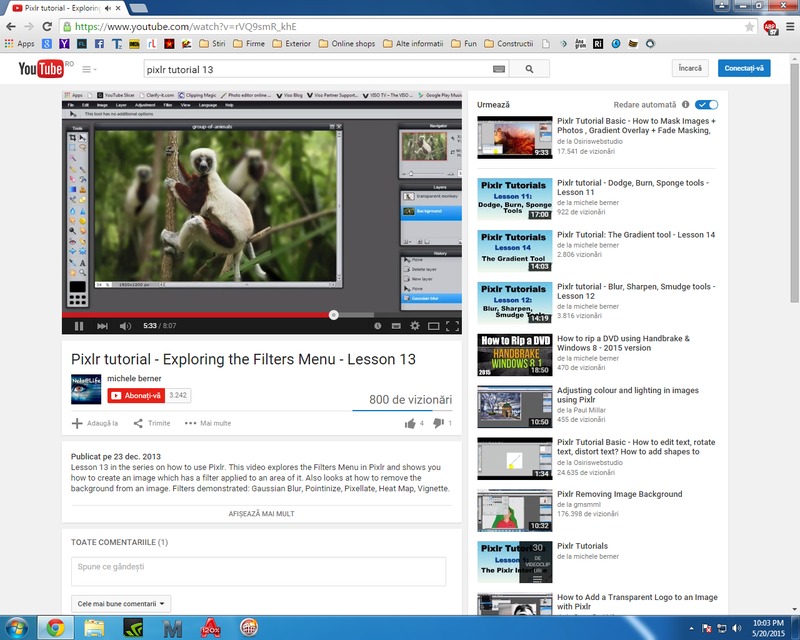The width and height of the screenshot is (800, 640).
Task: Enter fullscreen mode in the player
Action: coord(453,326)
